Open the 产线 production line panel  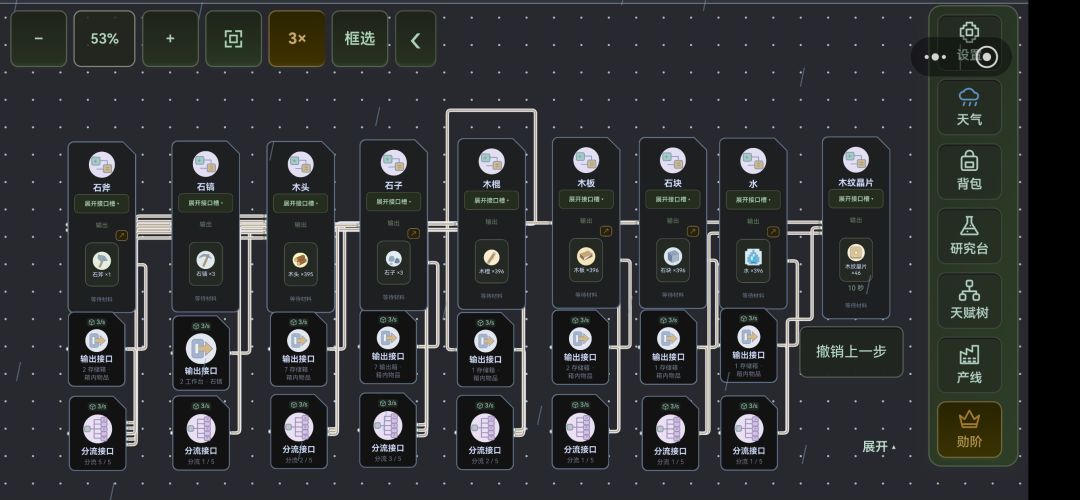click(969, 365)
